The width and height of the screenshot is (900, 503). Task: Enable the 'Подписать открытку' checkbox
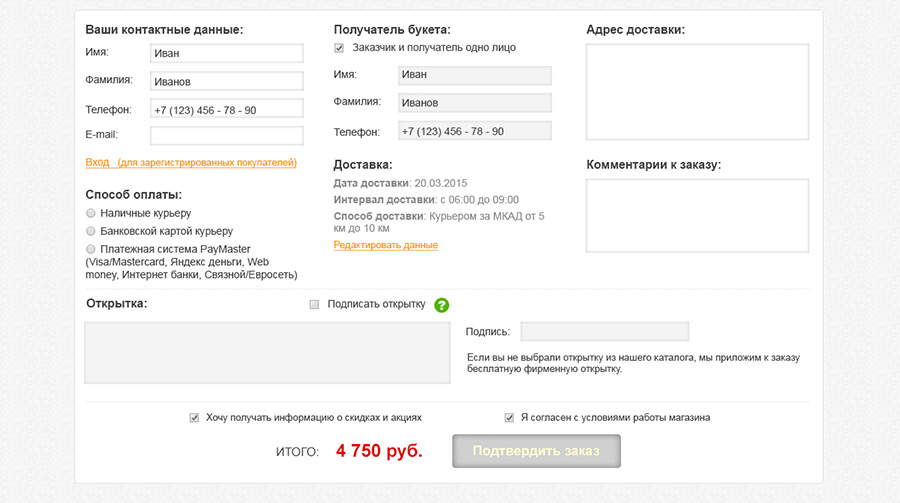(x=315, y=304)
